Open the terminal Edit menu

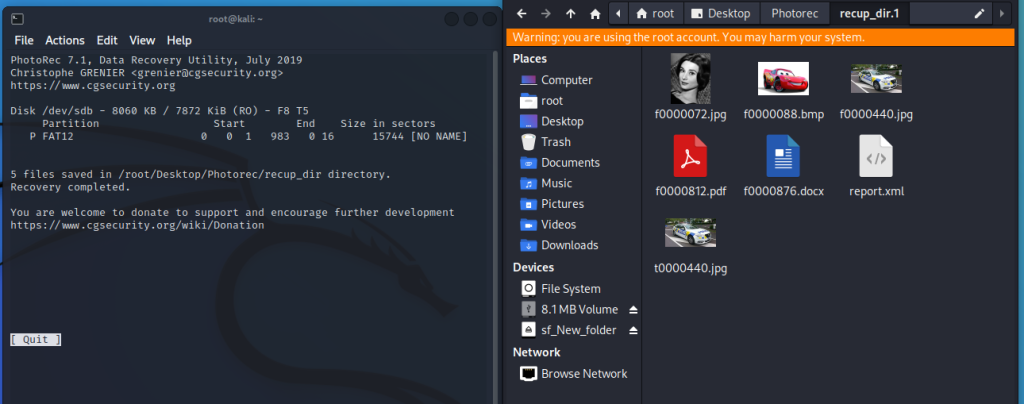[x=107, y=40]
